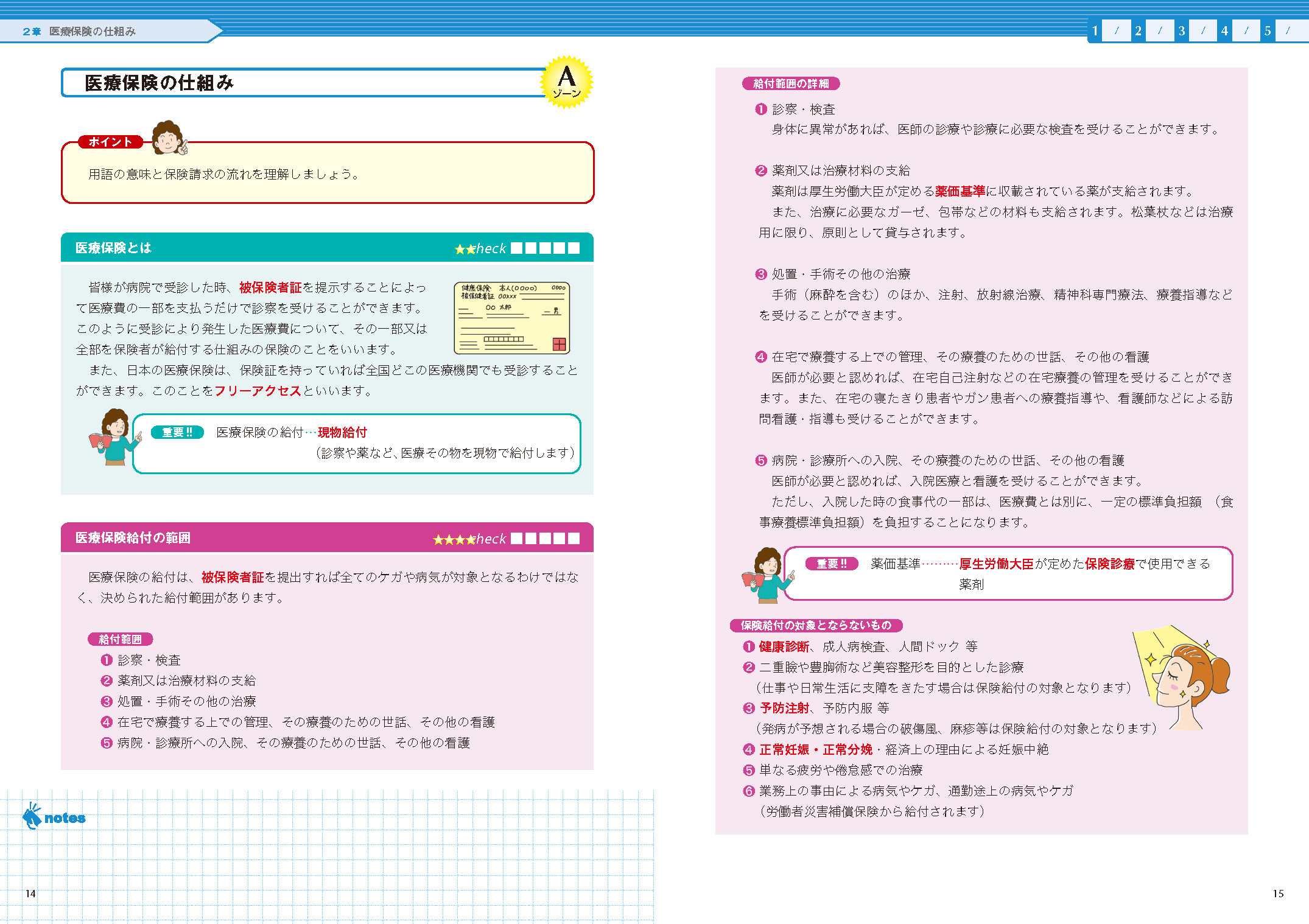Screen dimensions: 1309x924
Task: Tick the first check square in 医療保険とは header
Action: coord(516,248)
